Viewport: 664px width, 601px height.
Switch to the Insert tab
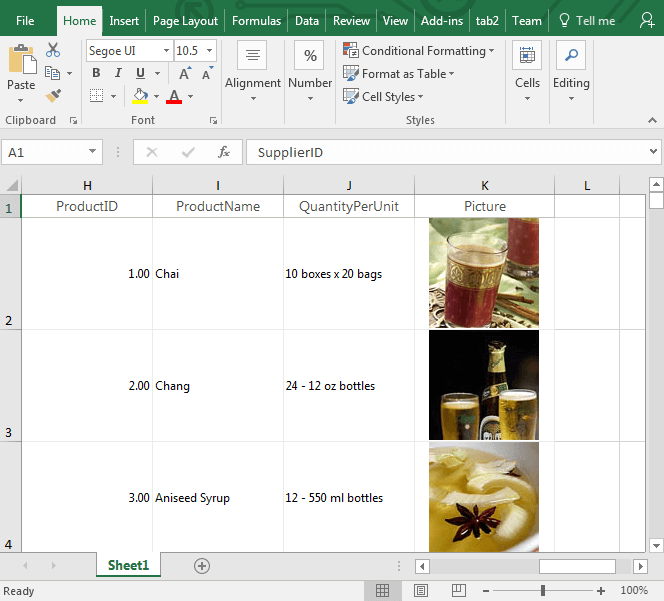(x=124, y=21)
